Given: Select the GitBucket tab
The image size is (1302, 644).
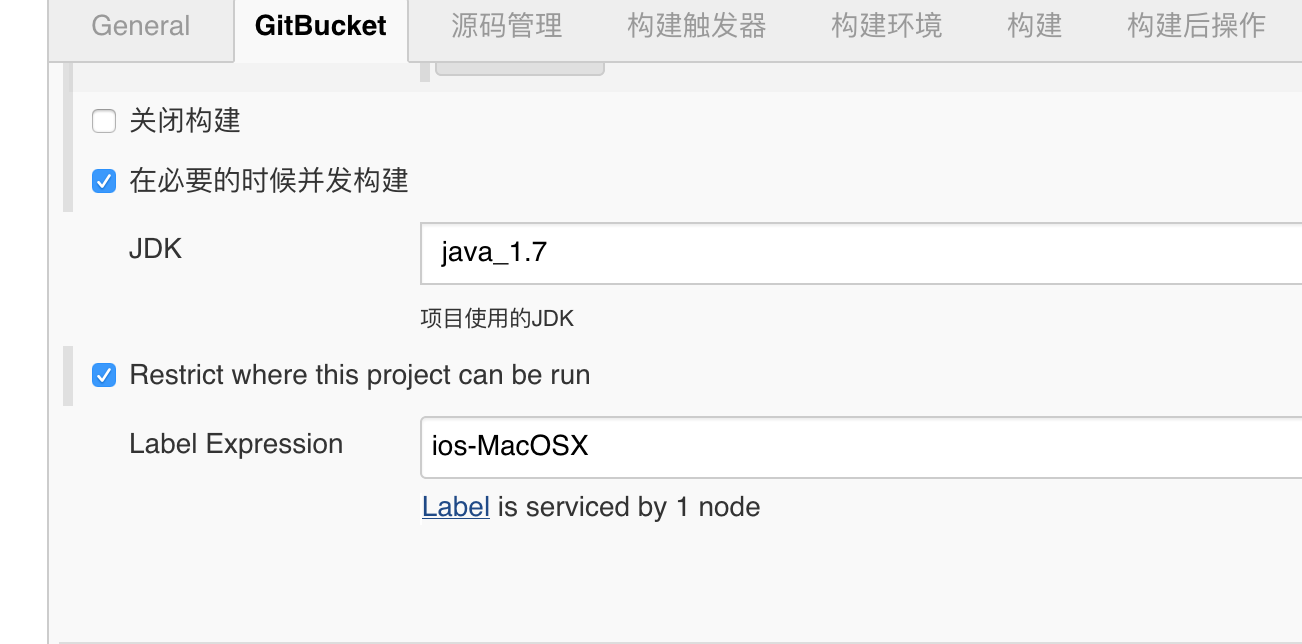Looking at the screenshot, I should [320, 26].
